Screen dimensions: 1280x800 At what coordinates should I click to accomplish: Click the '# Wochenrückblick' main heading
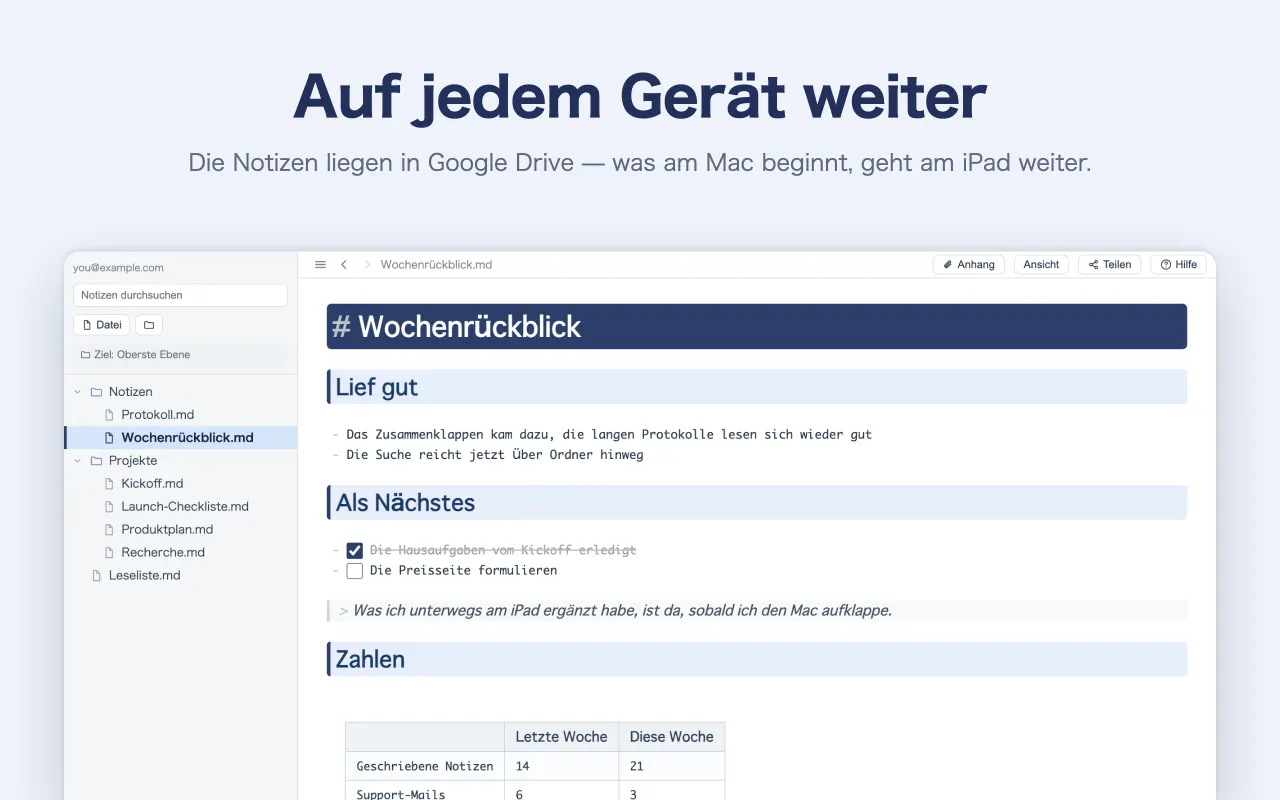coord(757,327)
